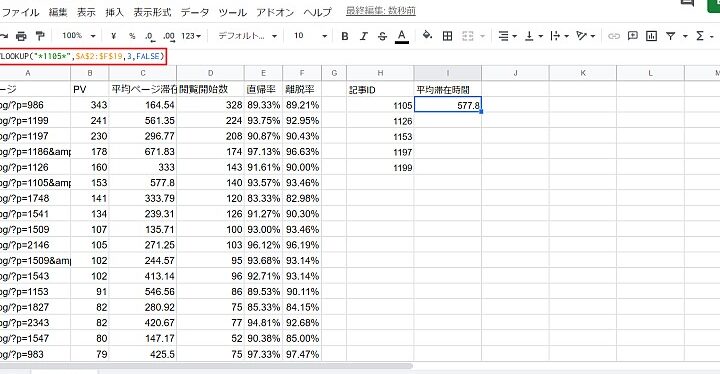The width and height of the screenshot is (720, 374).
Task: Open the text color picker
Action: click(x=402, y=36)
